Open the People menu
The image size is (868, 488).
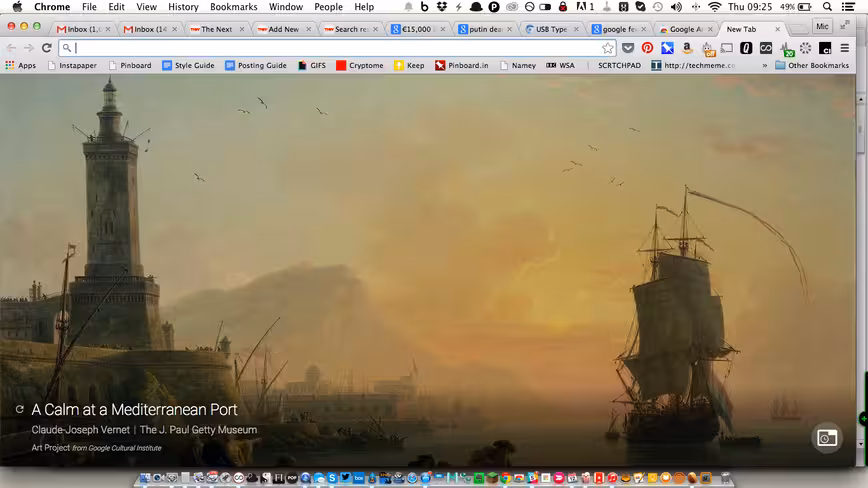(328, 7)
